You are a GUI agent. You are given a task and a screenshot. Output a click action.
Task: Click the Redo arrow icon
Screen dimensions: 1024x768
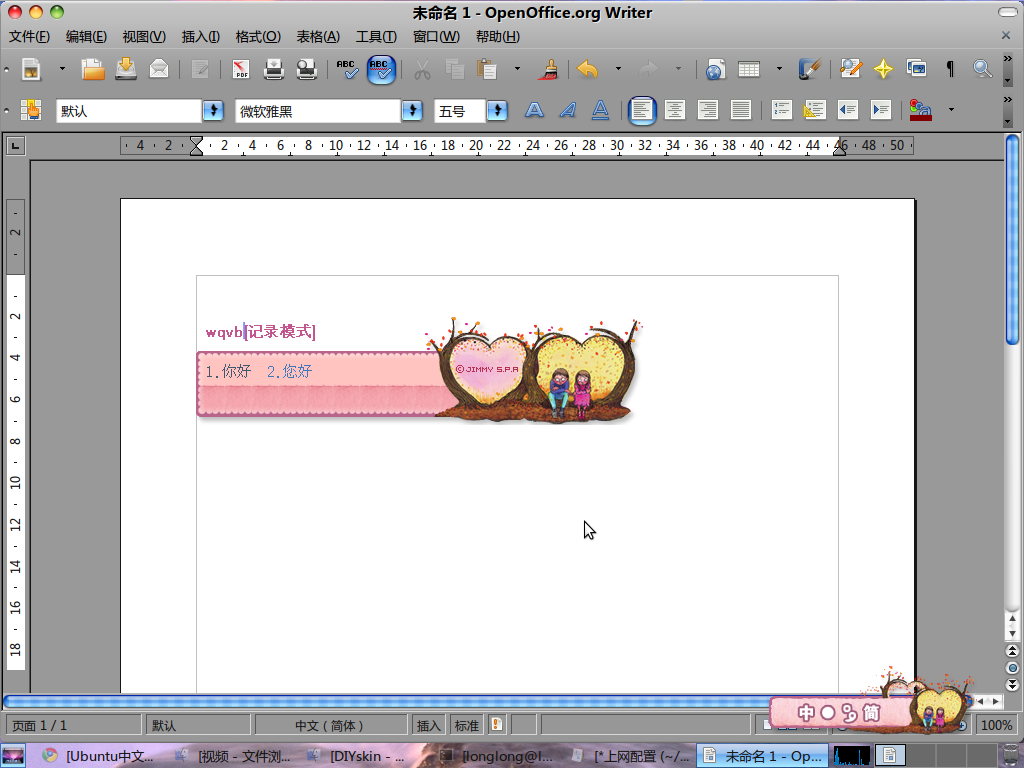(x=648, y=69)
